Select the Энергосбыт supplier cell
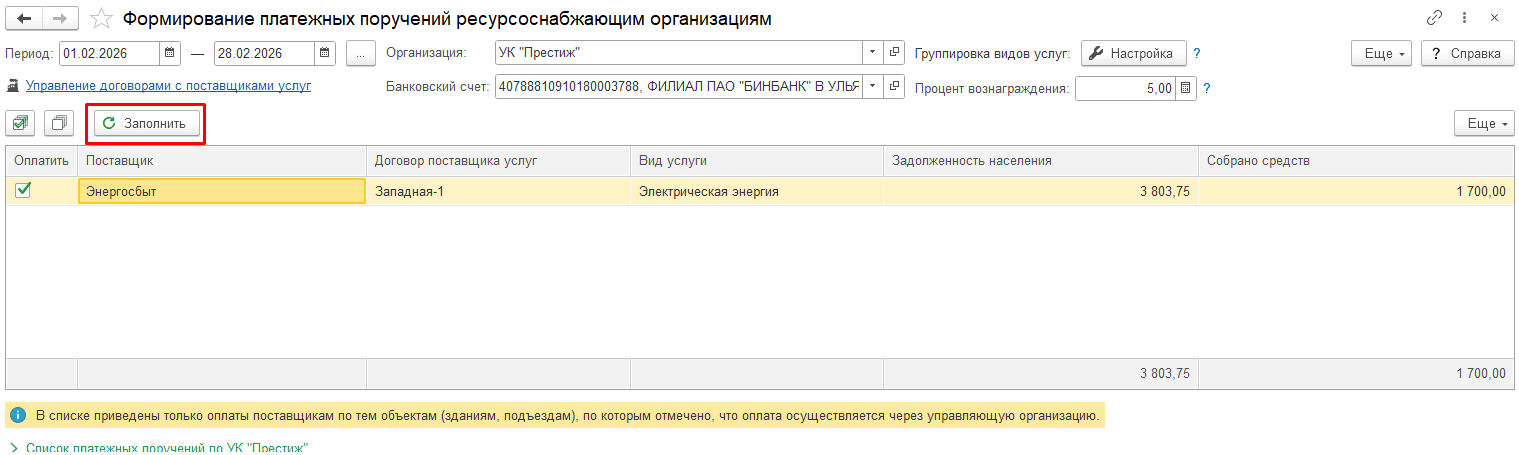 pos(221,191)
